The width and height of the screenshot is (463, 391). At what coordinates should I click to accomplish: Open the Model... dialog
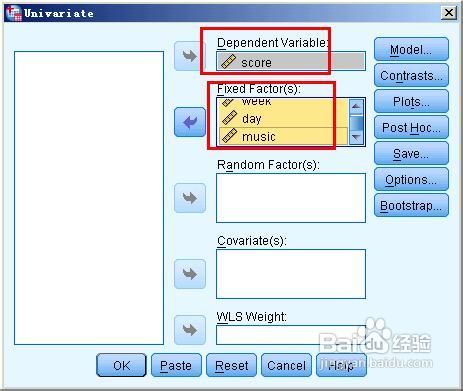[411, 50]
